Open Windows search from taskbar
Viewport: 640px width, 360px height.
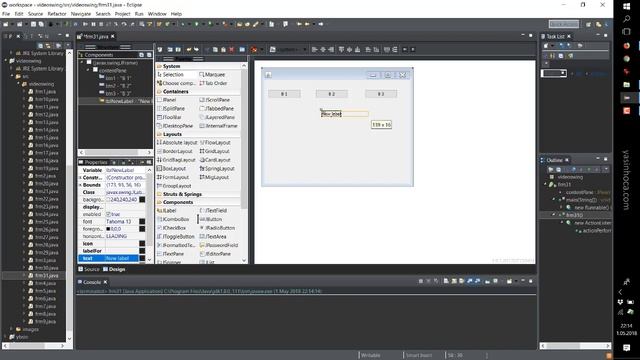click(627, 19)
